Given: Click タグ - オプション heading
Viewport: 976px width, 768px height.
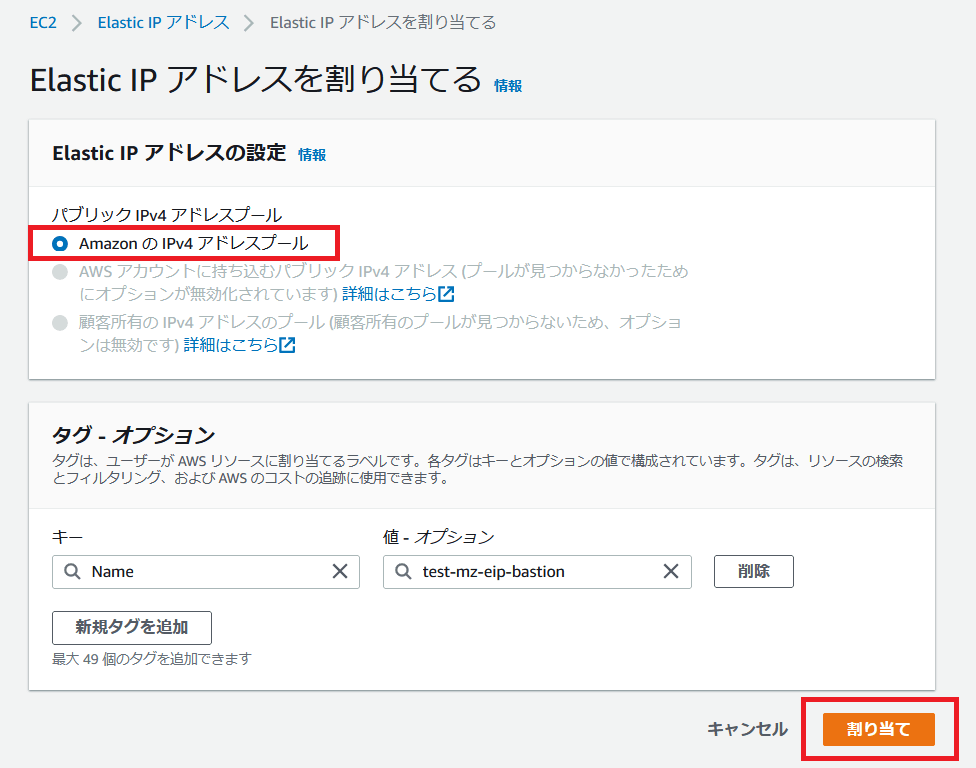Looking at the screenshot, I should coord(134,435).
